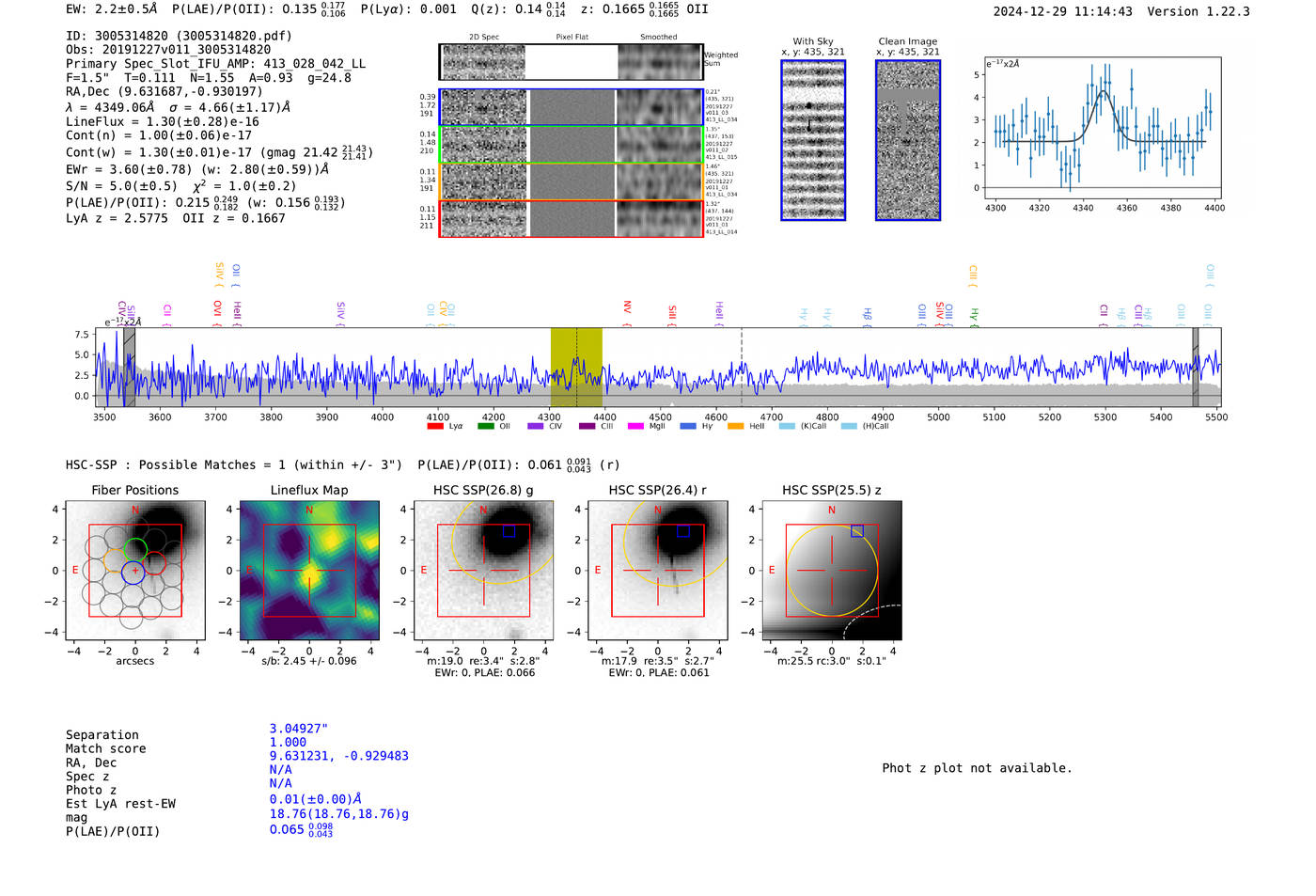
Task: Open the HSC SSP(25.5) z image
Action: (832, 571)
